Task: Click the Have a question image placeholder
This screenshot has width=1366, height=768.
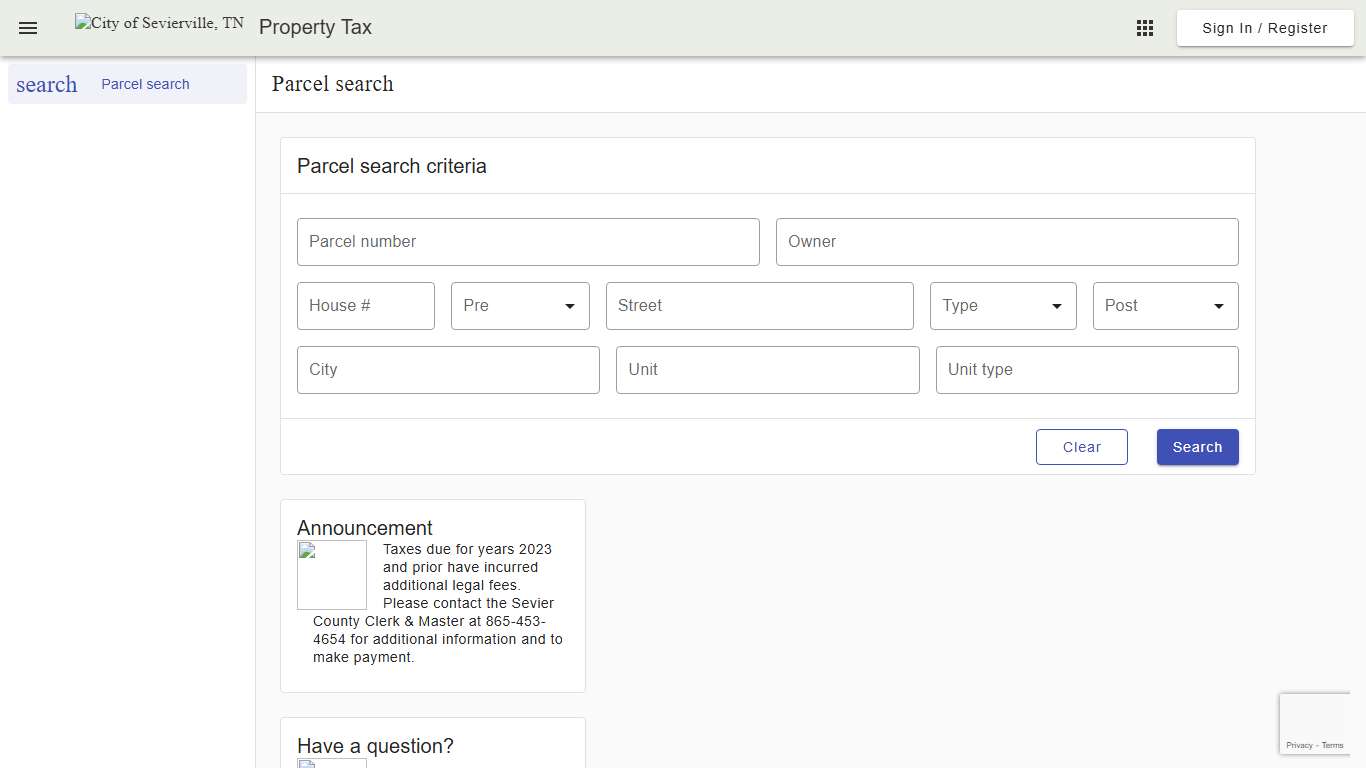Action: [331, 762]
